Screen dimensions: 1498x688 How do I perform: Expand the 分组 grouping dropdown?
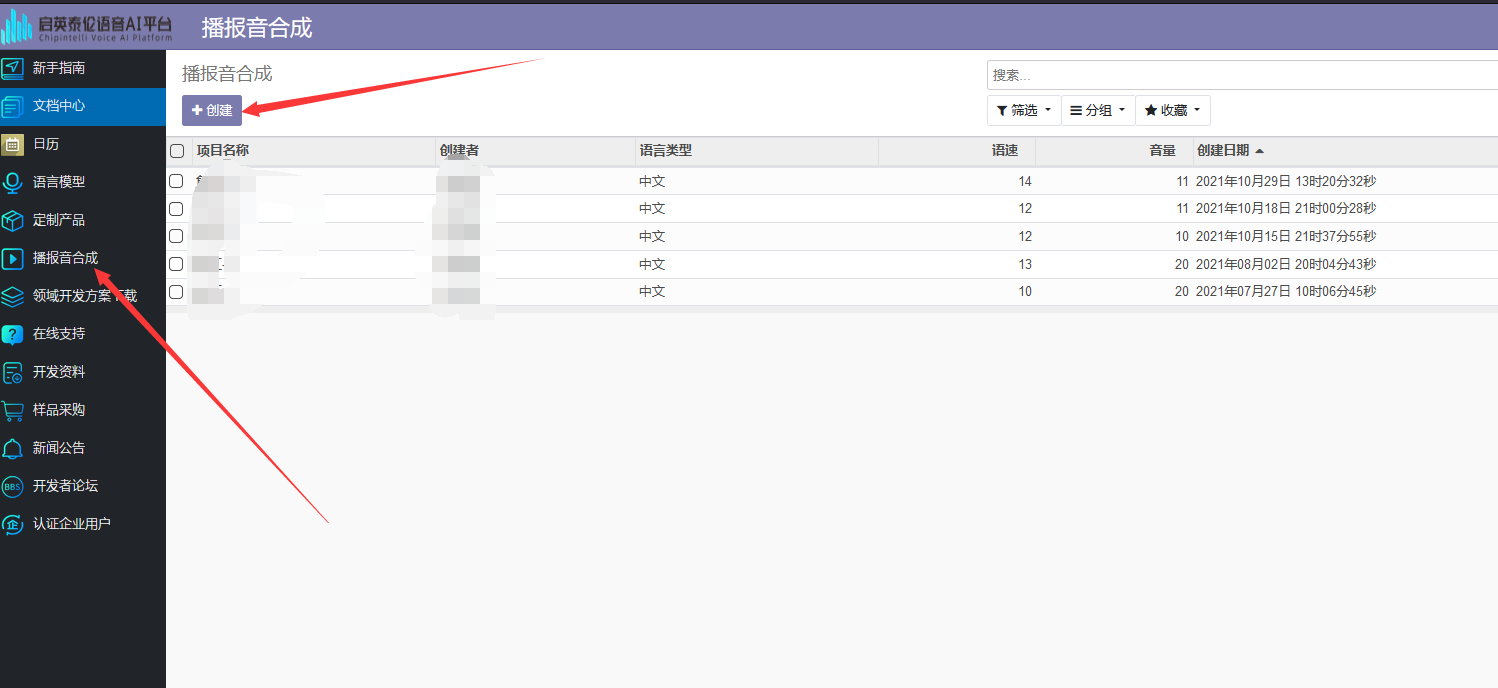tap(1097, 110)
